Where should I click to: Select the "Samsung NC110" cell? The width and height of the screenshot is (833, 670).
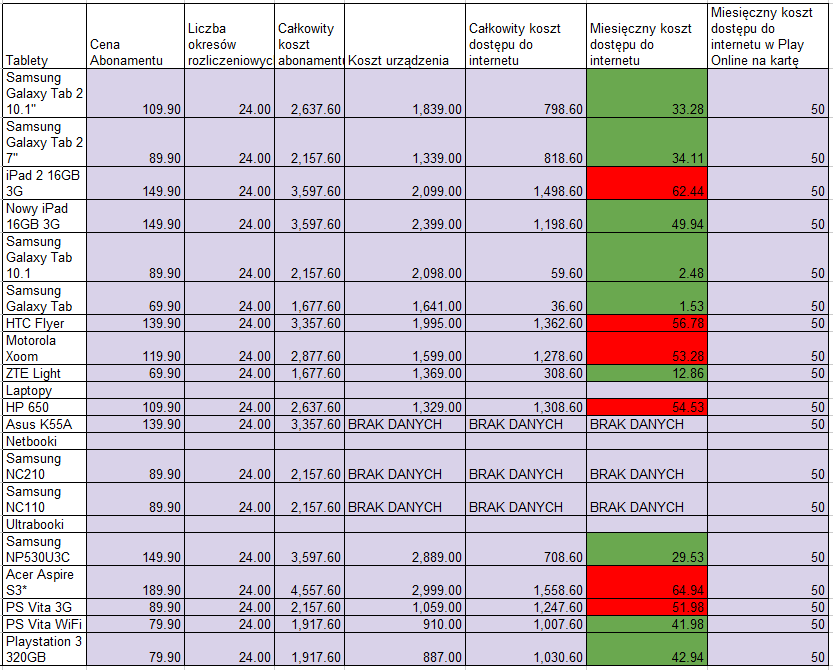click(x=45, y=499)
